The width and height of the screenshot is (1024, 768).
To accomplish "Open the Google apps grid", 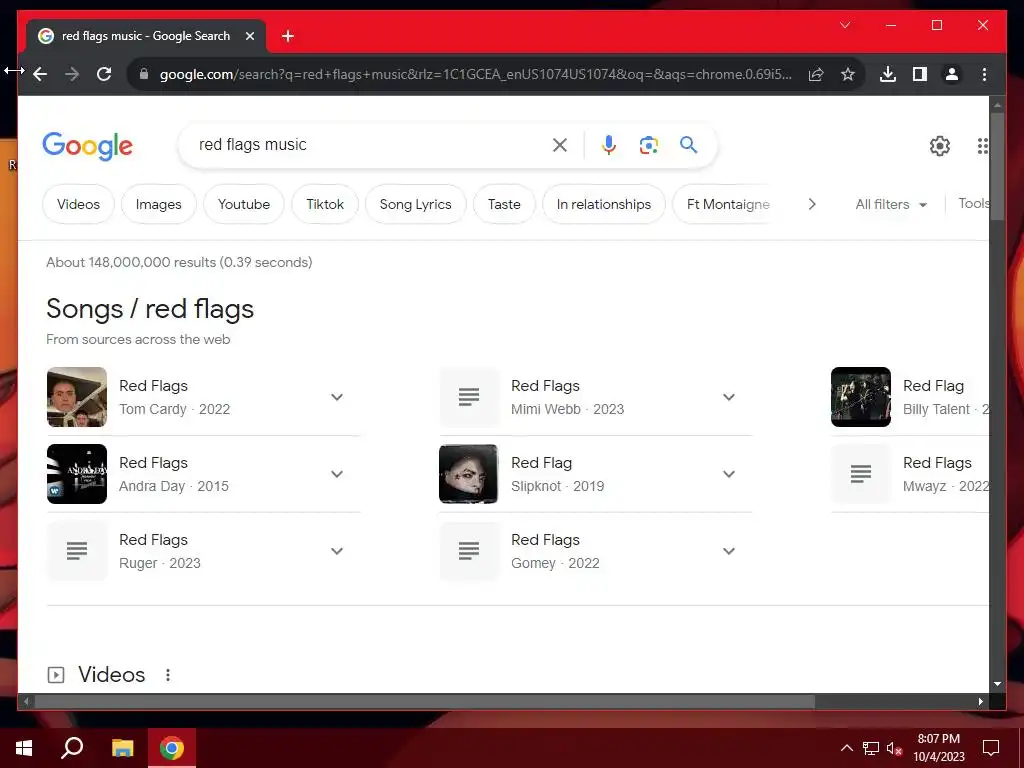I will click(982, 146).
